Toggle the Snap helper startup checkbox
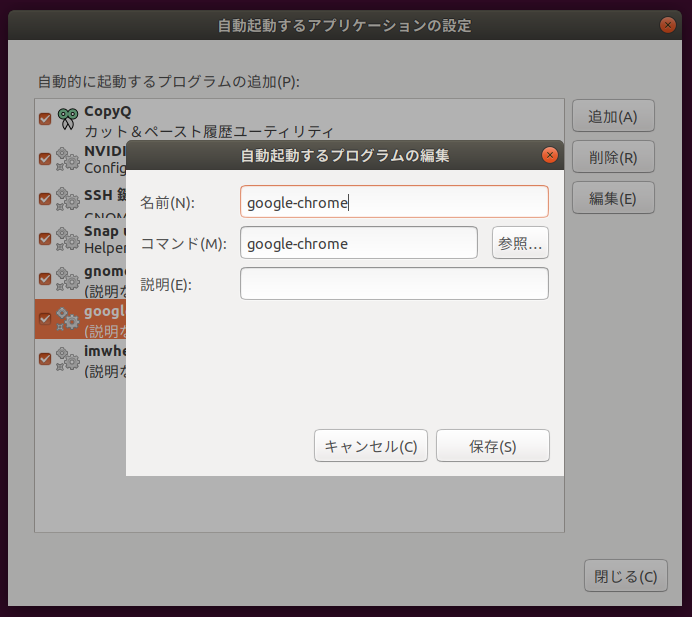 click(x=45, y=239)
